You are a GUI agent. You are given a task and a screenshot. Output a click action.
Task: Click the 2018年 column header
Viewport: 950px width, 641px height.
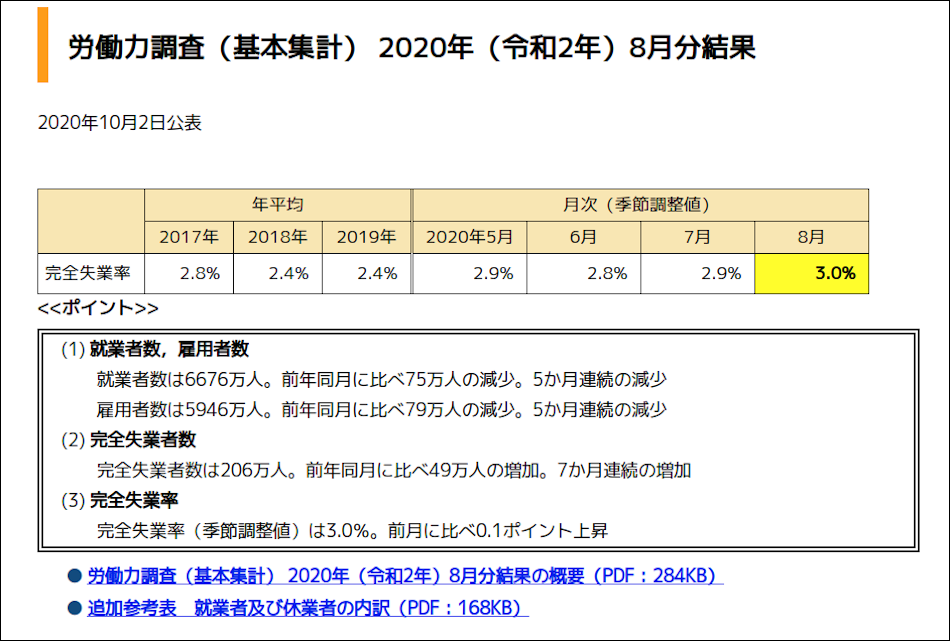pyautogui.click(x=277, y=237)
